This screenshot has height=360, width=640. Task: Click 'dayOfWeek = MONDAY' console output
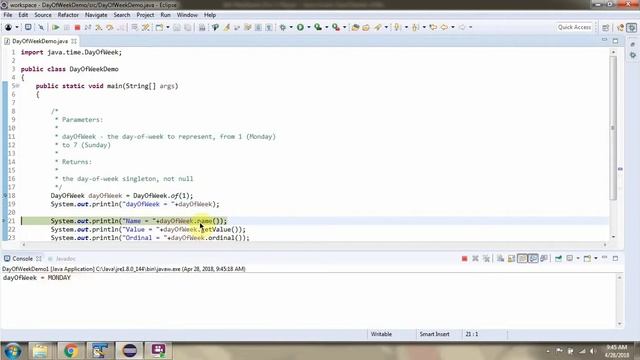(37, 278)
